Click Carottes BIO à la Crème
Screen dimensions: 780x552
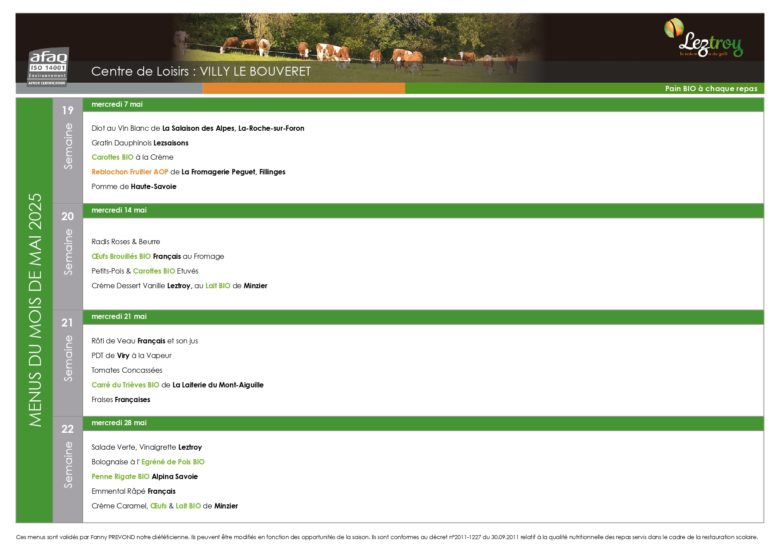tap(132, 157)
